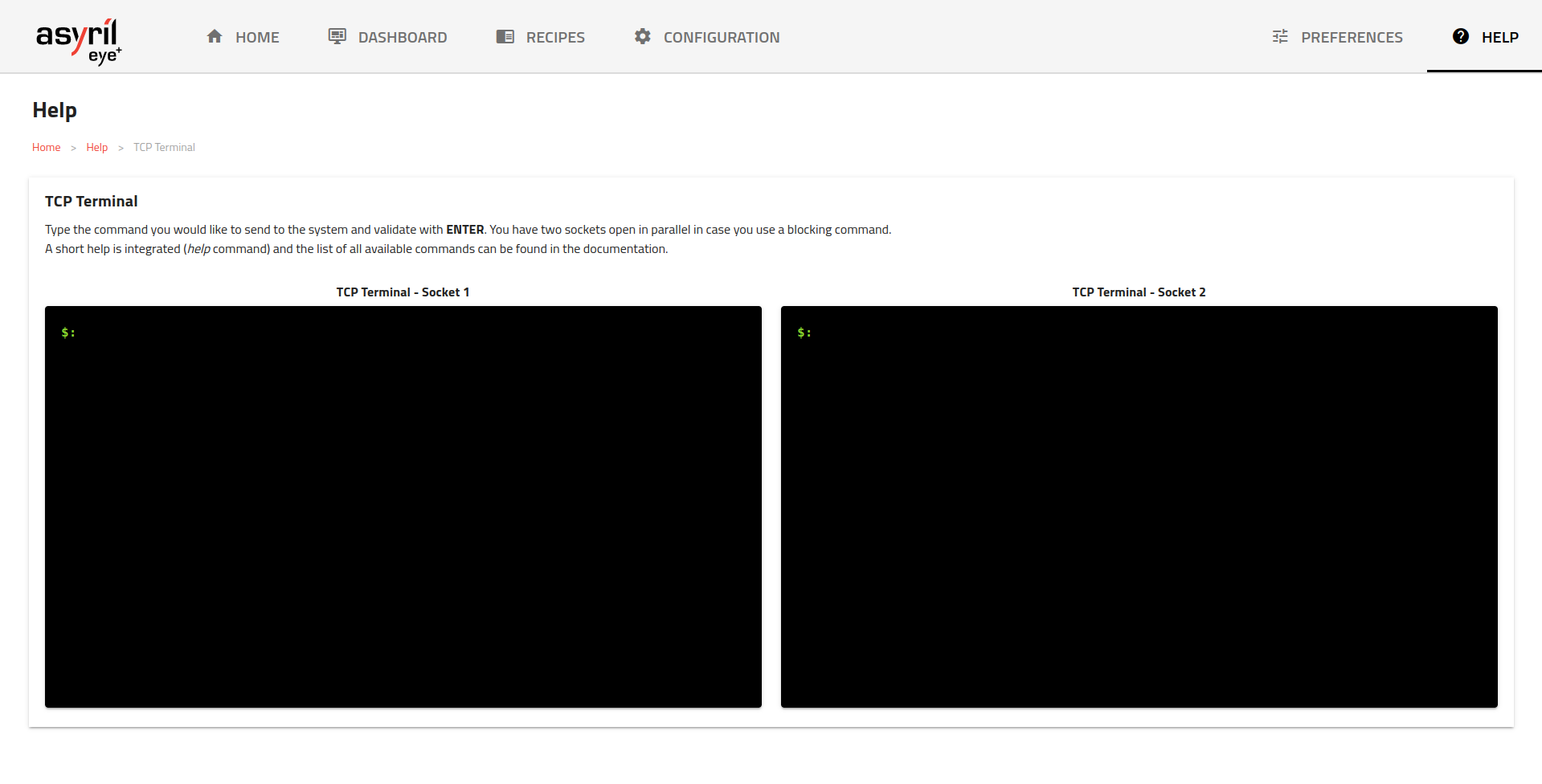Click the asyril eye+ logo
The image size is (1542, 784).
78,40
